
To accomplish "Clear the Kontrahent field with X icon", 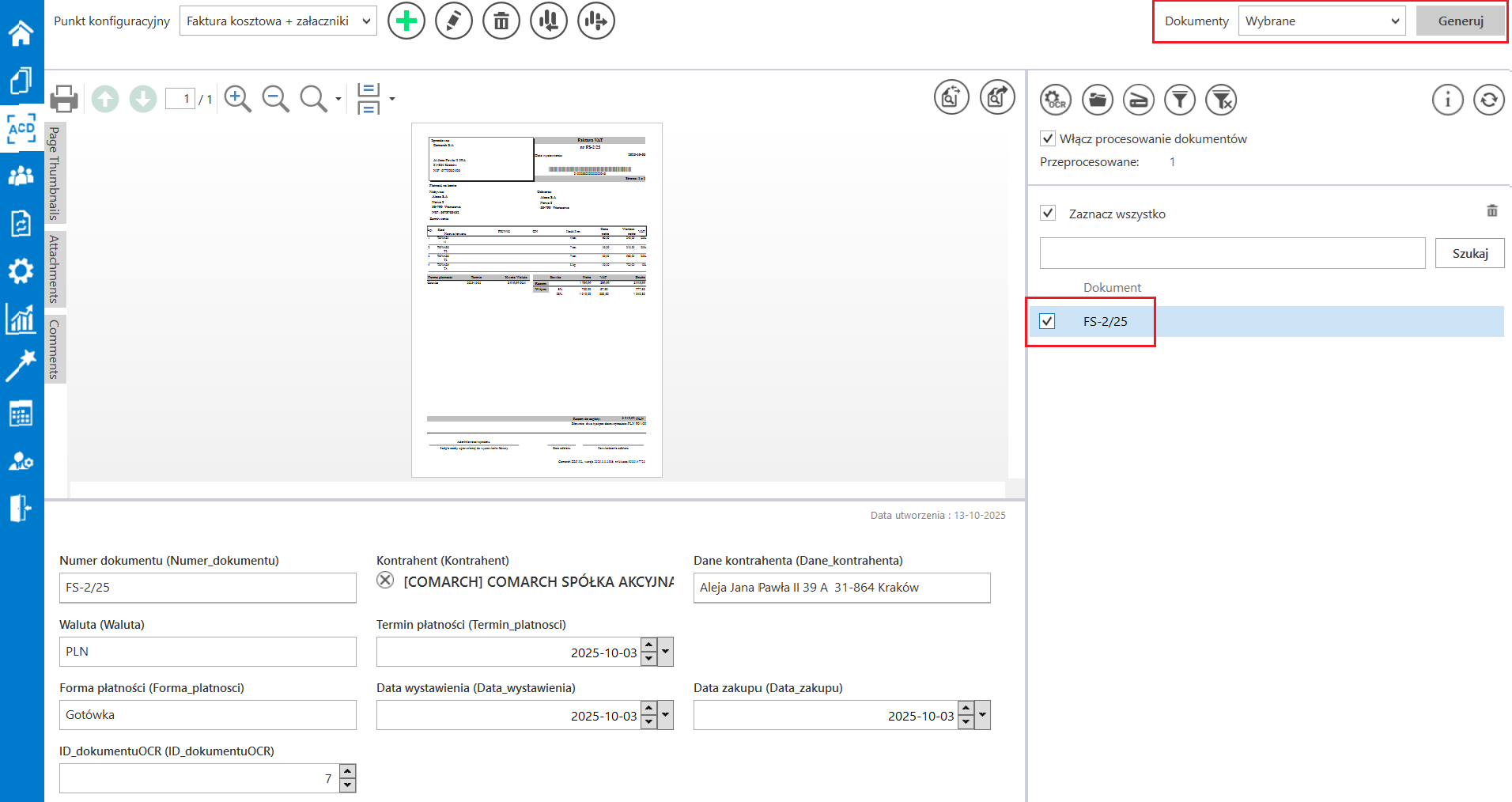I will click(385, 580).
